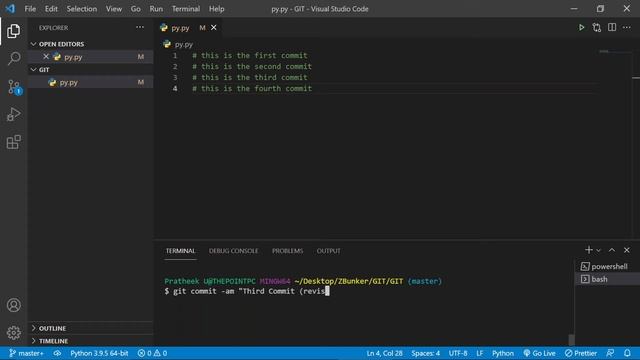The width and height of the screenshot is (640, 360).
Task: Click the synchronize/publish changes status icon
Action: click(57, 353)
